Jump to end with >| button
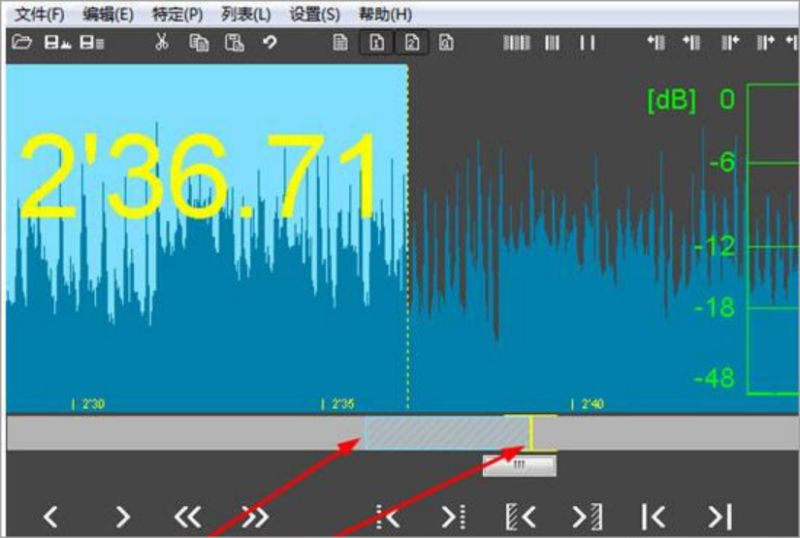Screen dimensions: 800x538 (720, 517)
